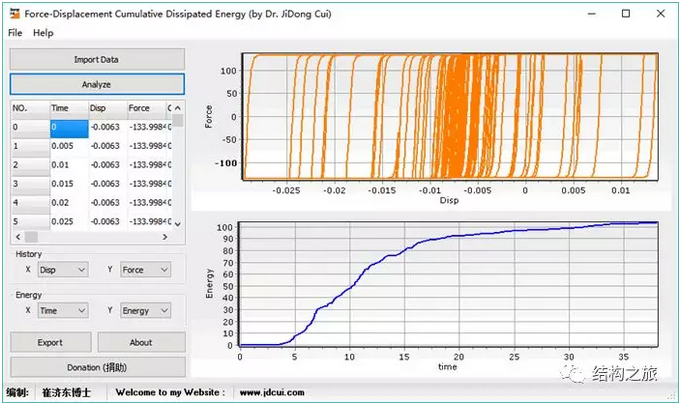Click table's vertical scrollbar up arrow
This screenshot has height=406, width=682.
178,107
